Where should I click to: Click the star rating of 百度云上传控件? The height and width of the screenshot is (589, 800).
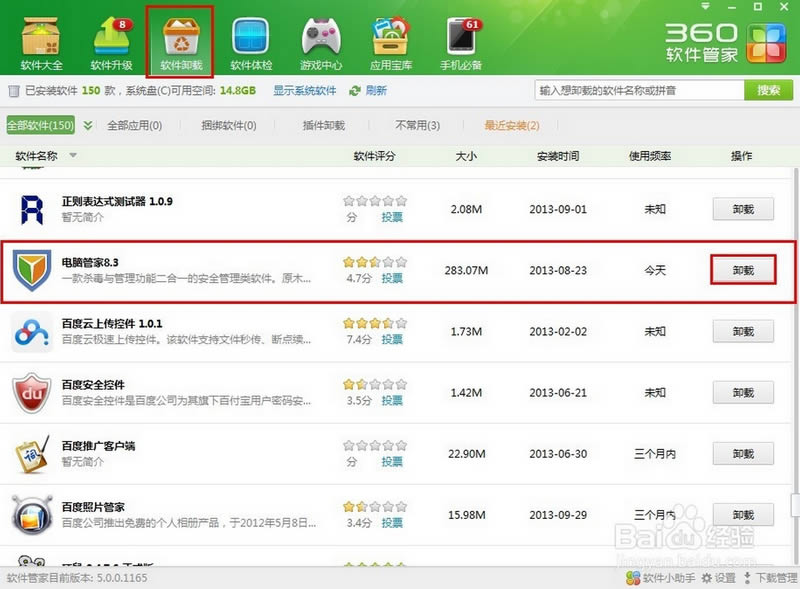[375, 324]
